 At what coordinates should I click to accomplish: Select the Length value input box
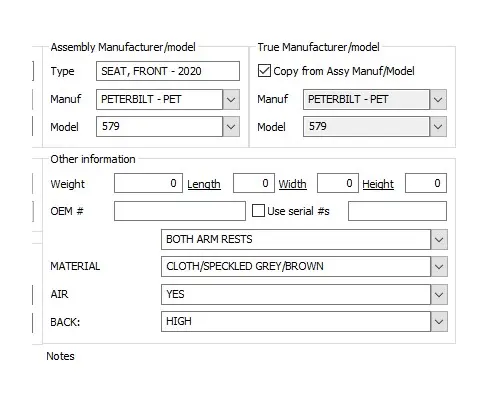click(x=254, y=183)
